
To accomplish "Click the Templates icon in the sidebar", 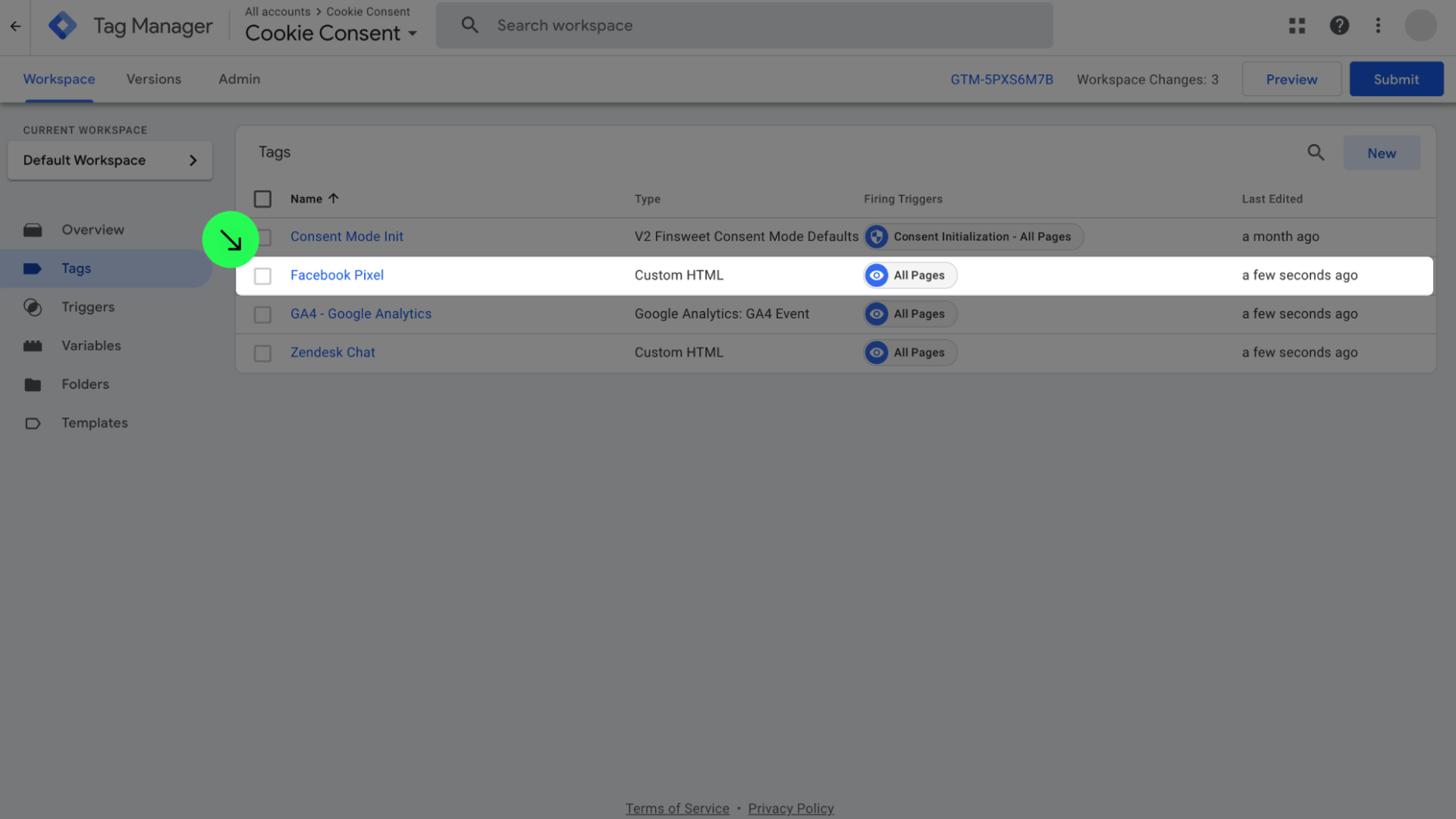I will coord(33,423).
